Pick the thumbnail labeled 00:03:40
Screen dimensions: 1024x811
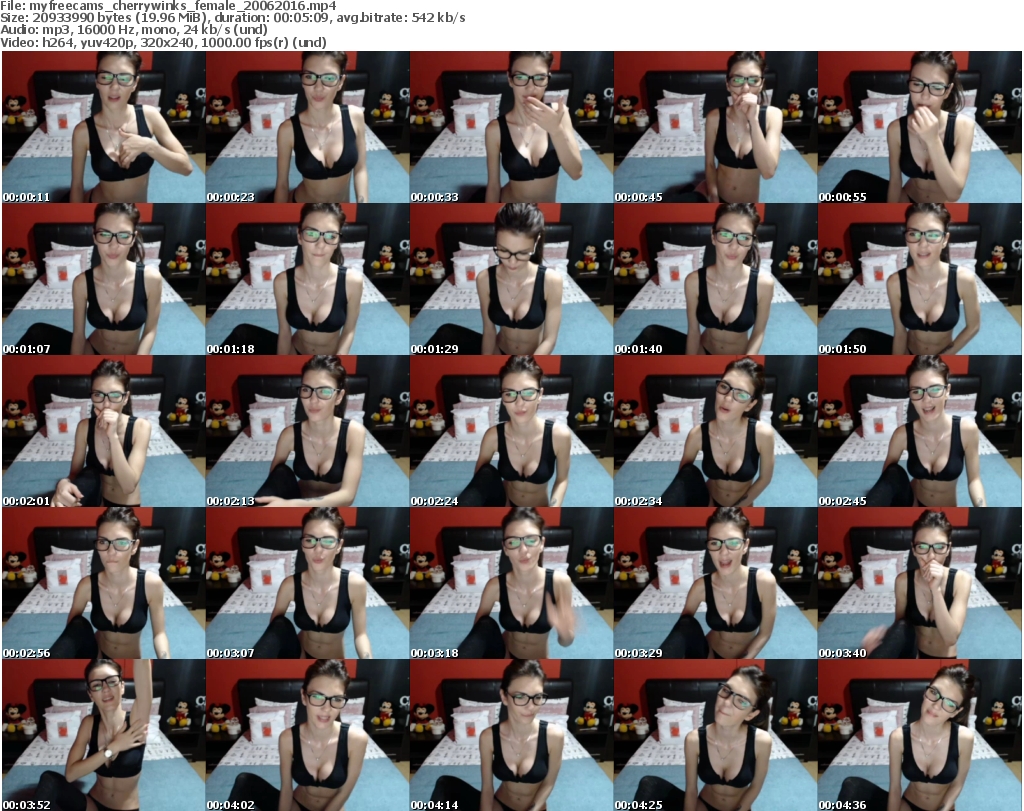(919, 583)
